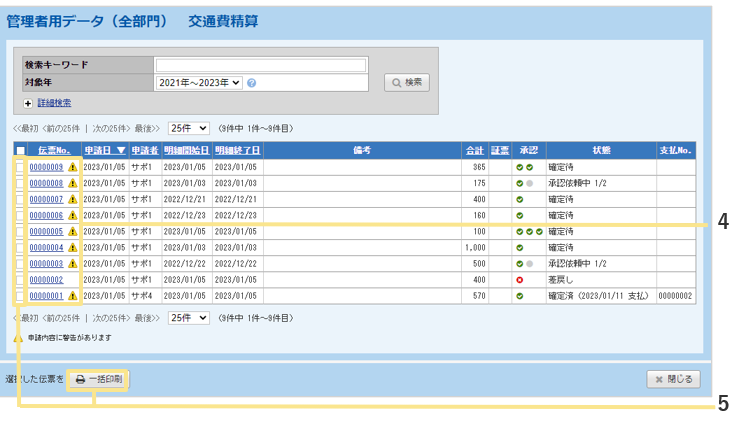Click green approval icon for slip 00000007
Screen dimensions: 734x422
[x=520, y=200]
